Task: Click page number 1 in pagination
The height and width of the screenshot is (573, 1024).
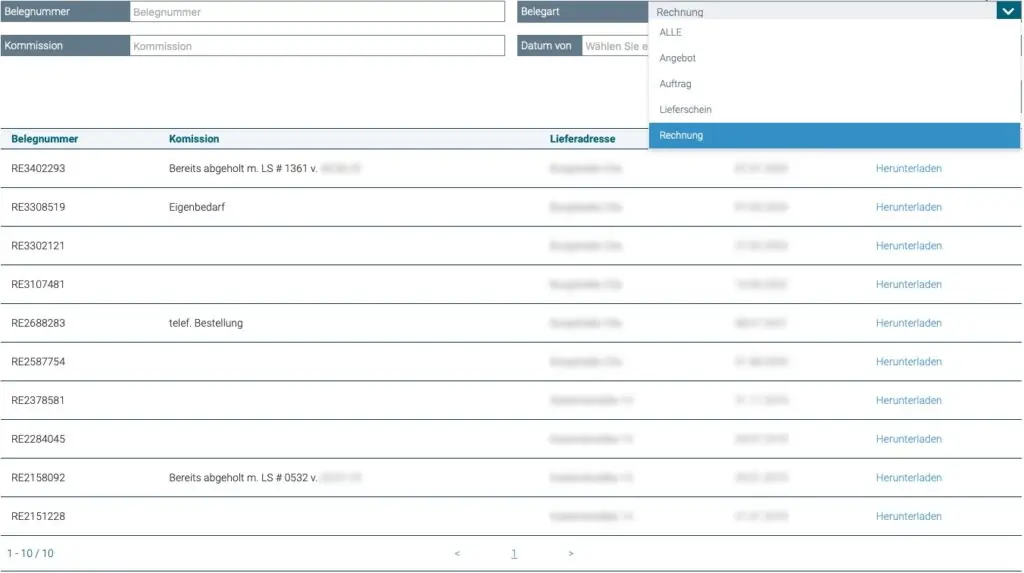Action: pos(514,554)
